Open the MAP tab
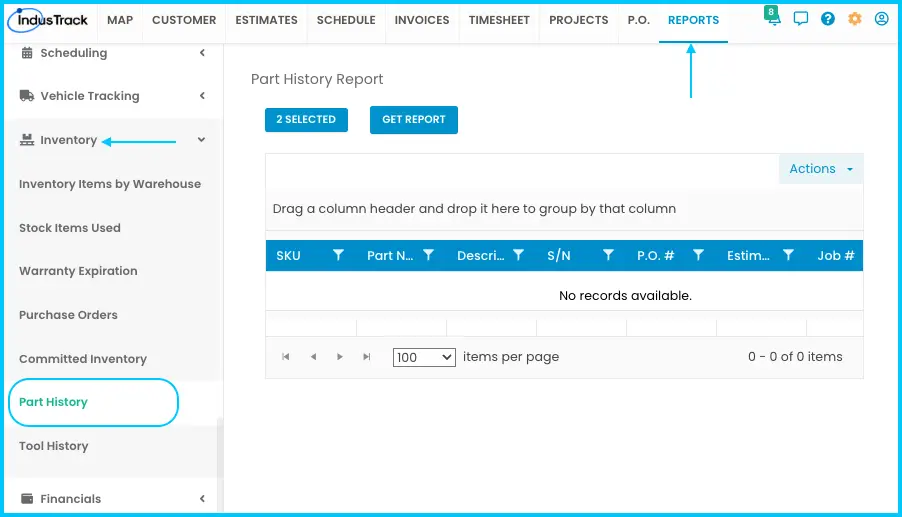This screenshot has width=902, height=517. (x=120, y=20)
